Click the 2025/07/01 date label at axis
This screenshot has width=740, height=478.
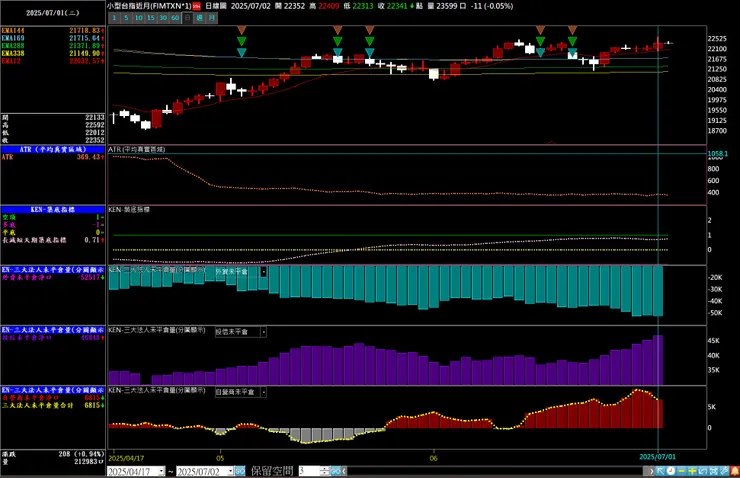[657, 457]
